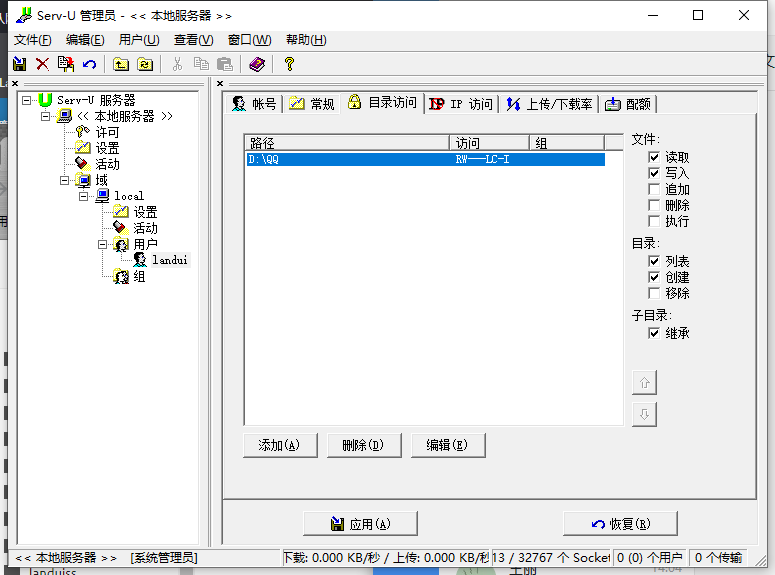Switch to the 常规 tab
This screenshot has height=575, width=775.
312,104
